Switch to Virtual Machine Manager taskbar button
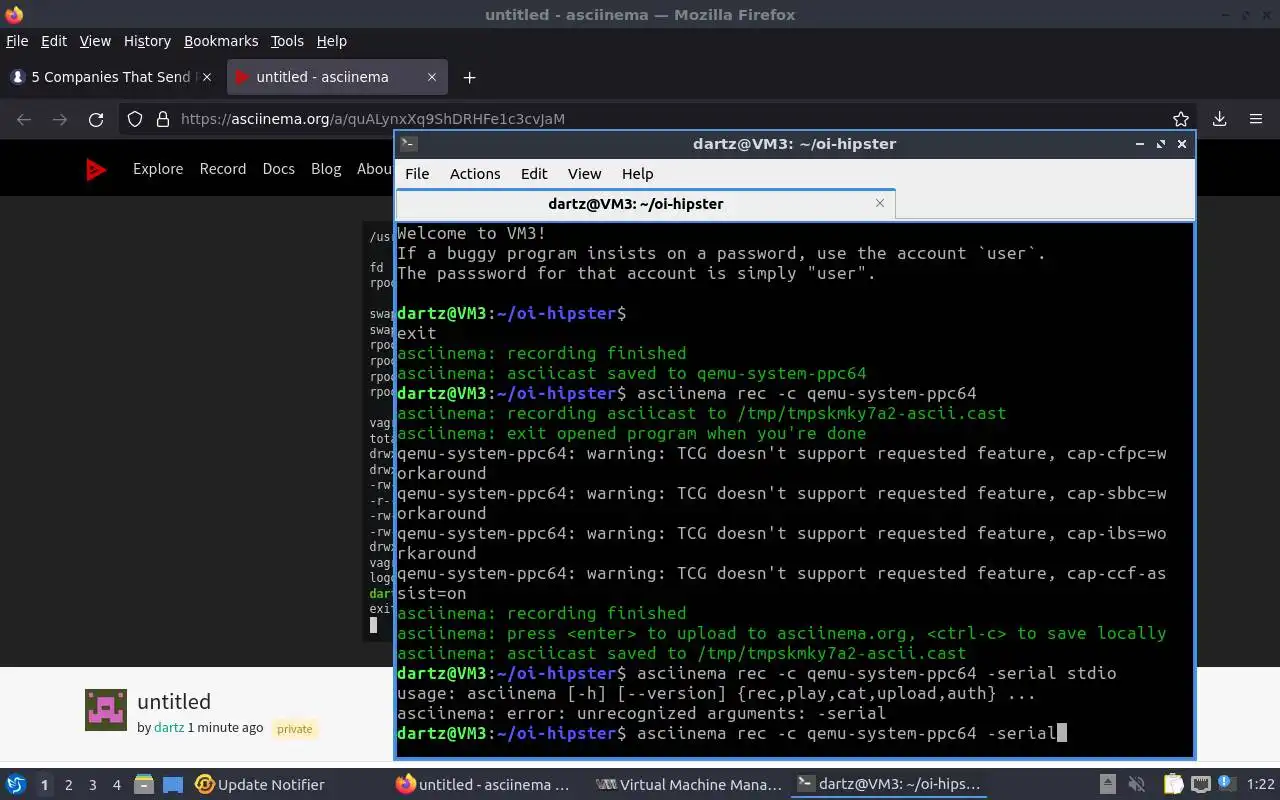Image resolution: width=1280 pixels, height=800 pixels. pyautogui.click(x=689, y=785)
